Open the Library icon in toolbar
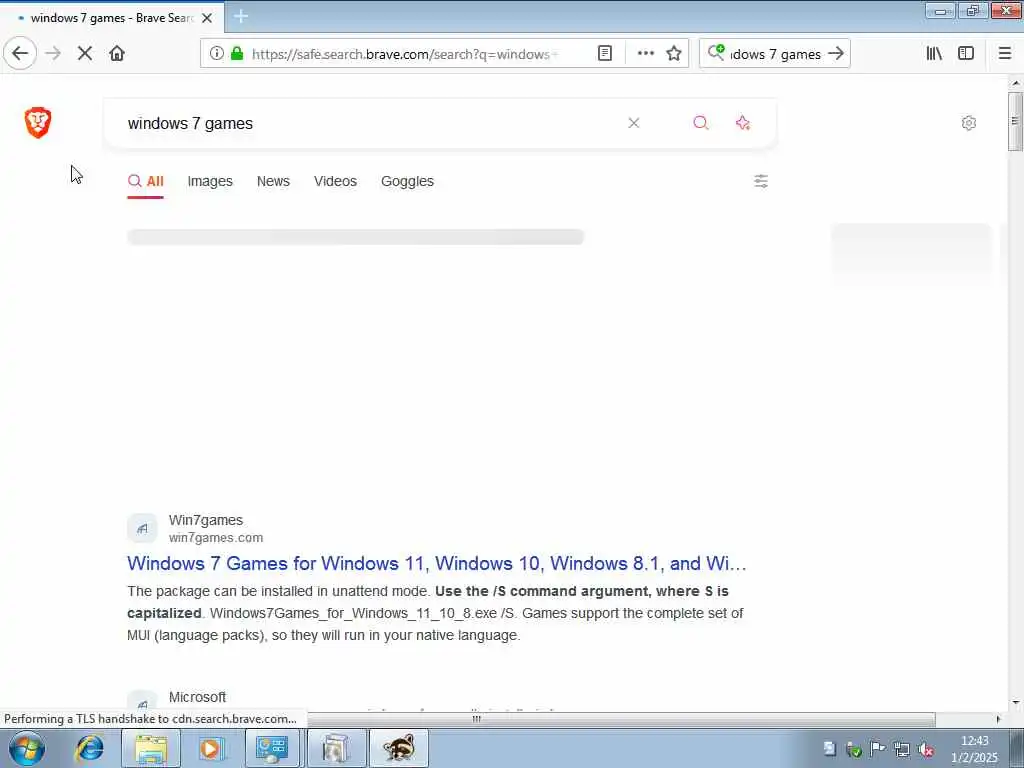Image resolution: width=1024 pixels, height=768 pixels. (934, 53)
